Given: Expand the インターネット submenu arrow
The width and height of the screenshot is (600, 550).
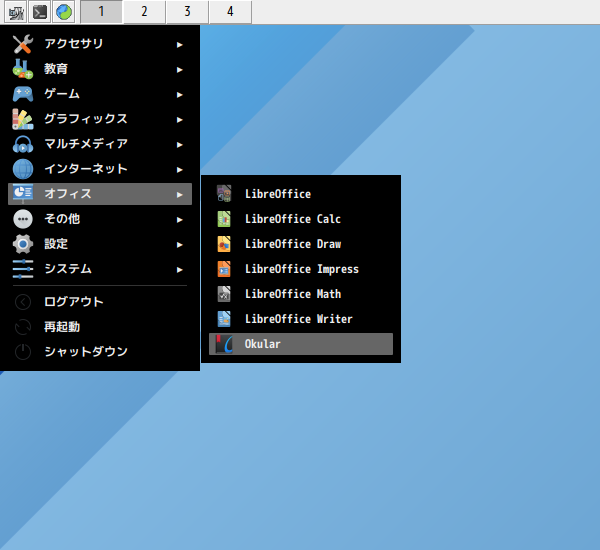Looking at the screenshot, I should 179,170.
